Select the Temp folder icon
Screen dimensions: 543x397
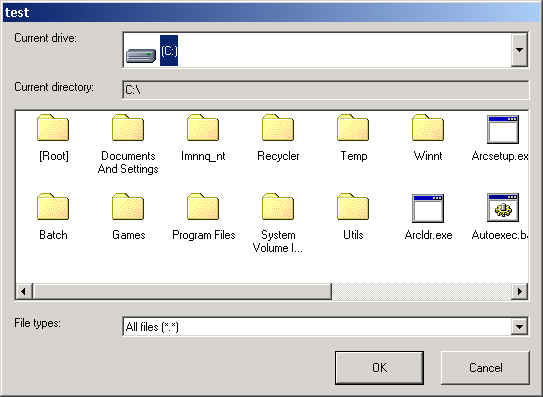click(353, 127)
